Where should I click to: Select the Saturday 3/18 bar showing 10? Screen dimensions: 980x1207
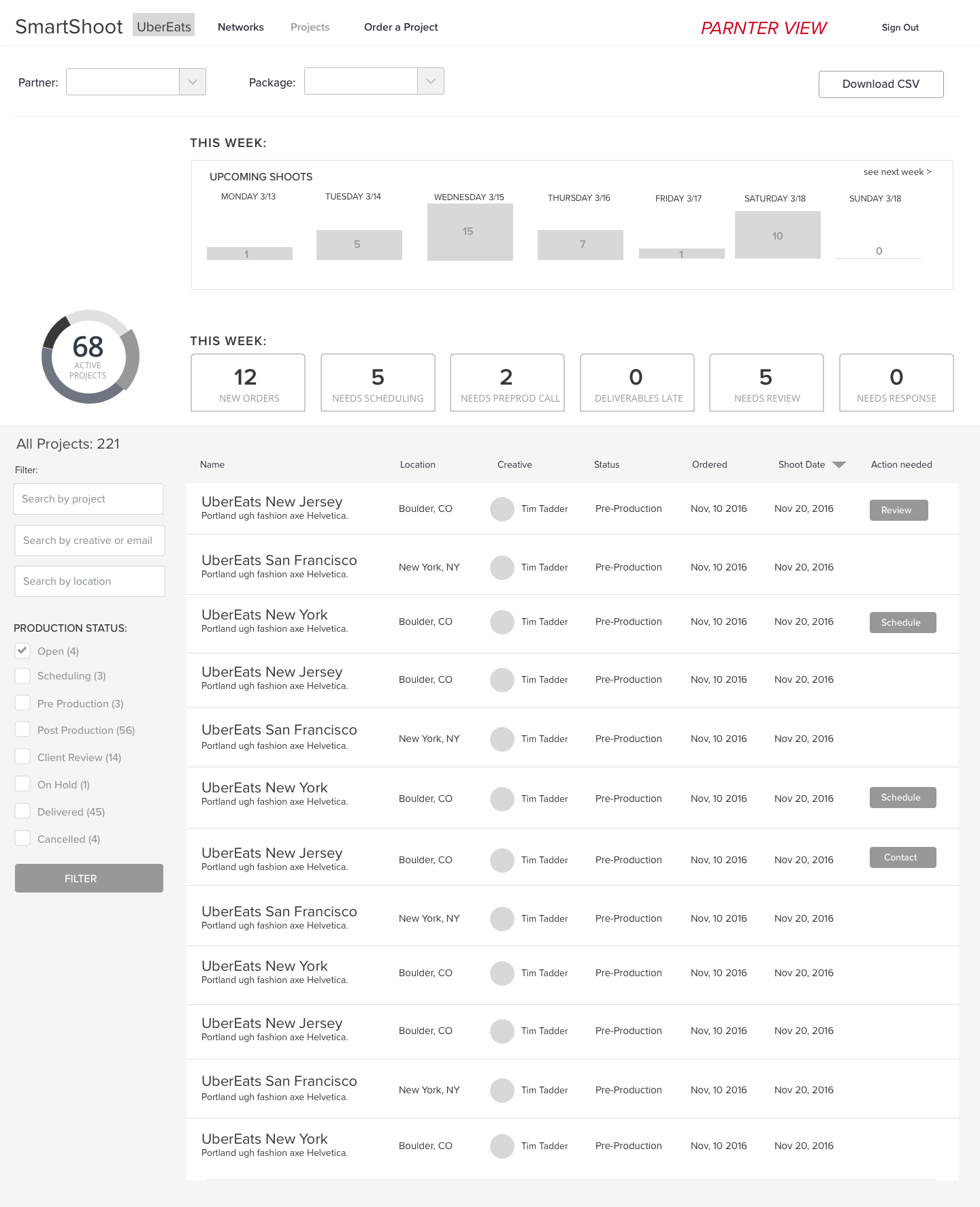click(778, 235)
